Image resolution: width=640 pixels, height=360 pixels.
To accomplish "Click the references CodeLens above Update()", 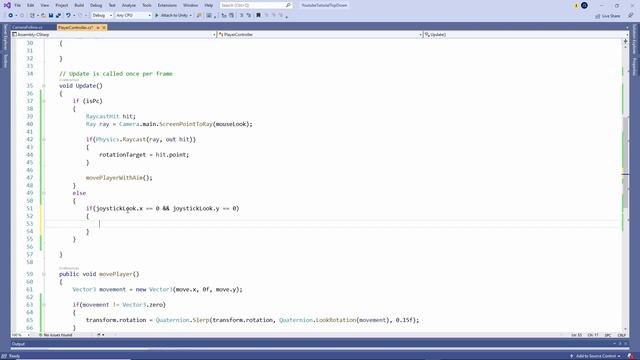I will click(69, 80).
